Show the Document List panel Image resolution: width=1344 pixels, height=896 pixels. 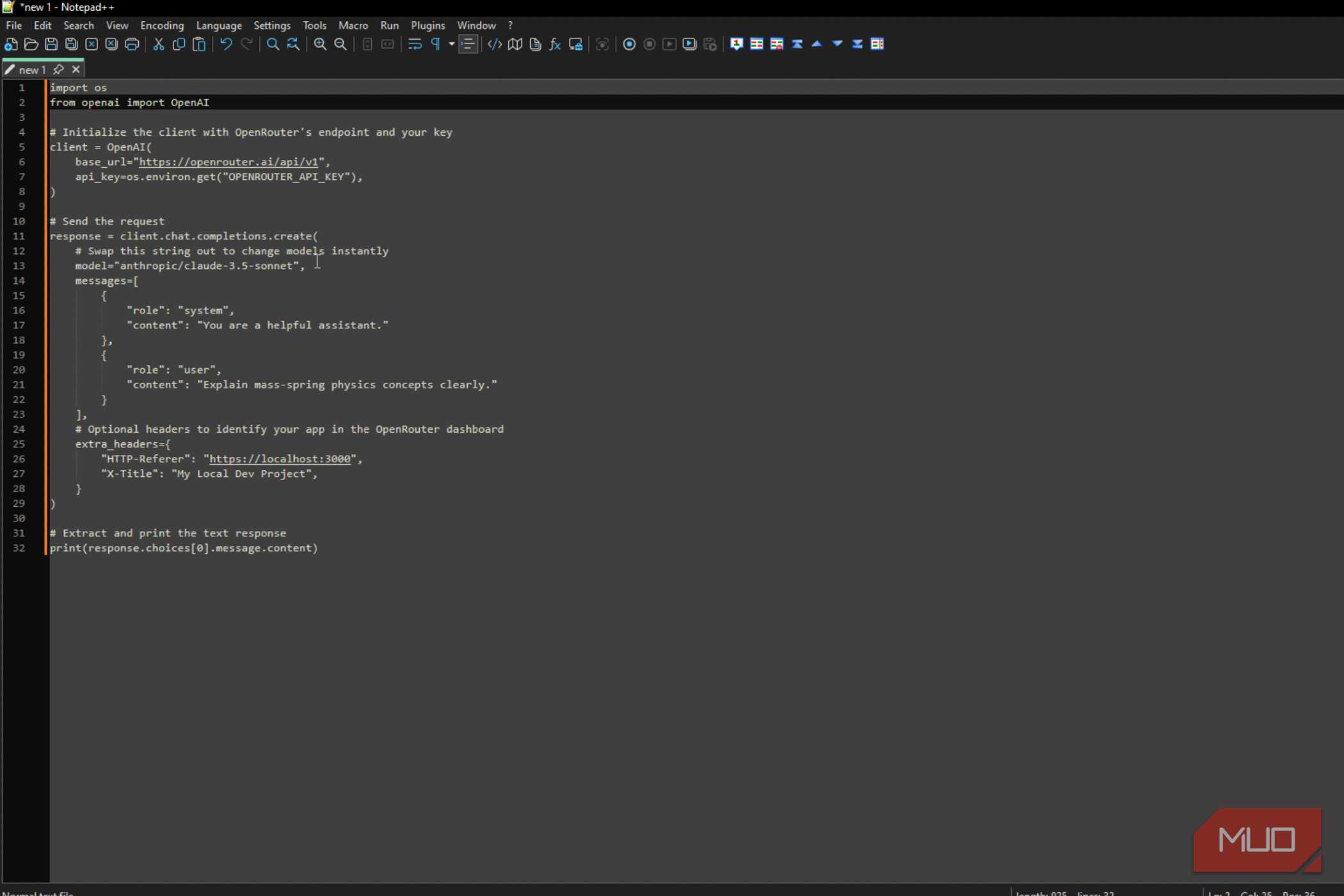(535, 44)
